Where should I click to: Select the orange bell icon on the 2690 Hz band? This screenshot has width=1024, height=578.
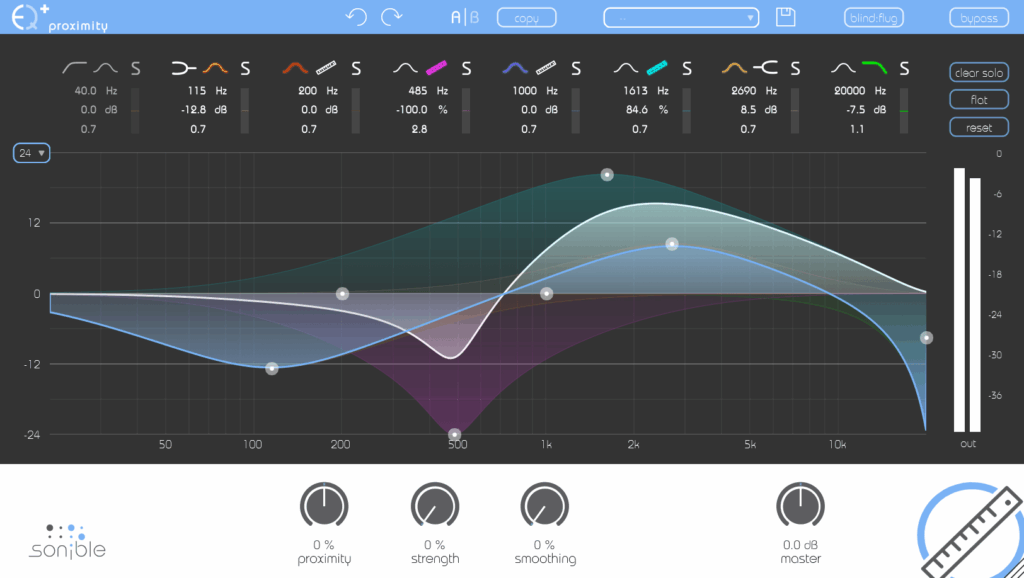click(x=734, y=67)
